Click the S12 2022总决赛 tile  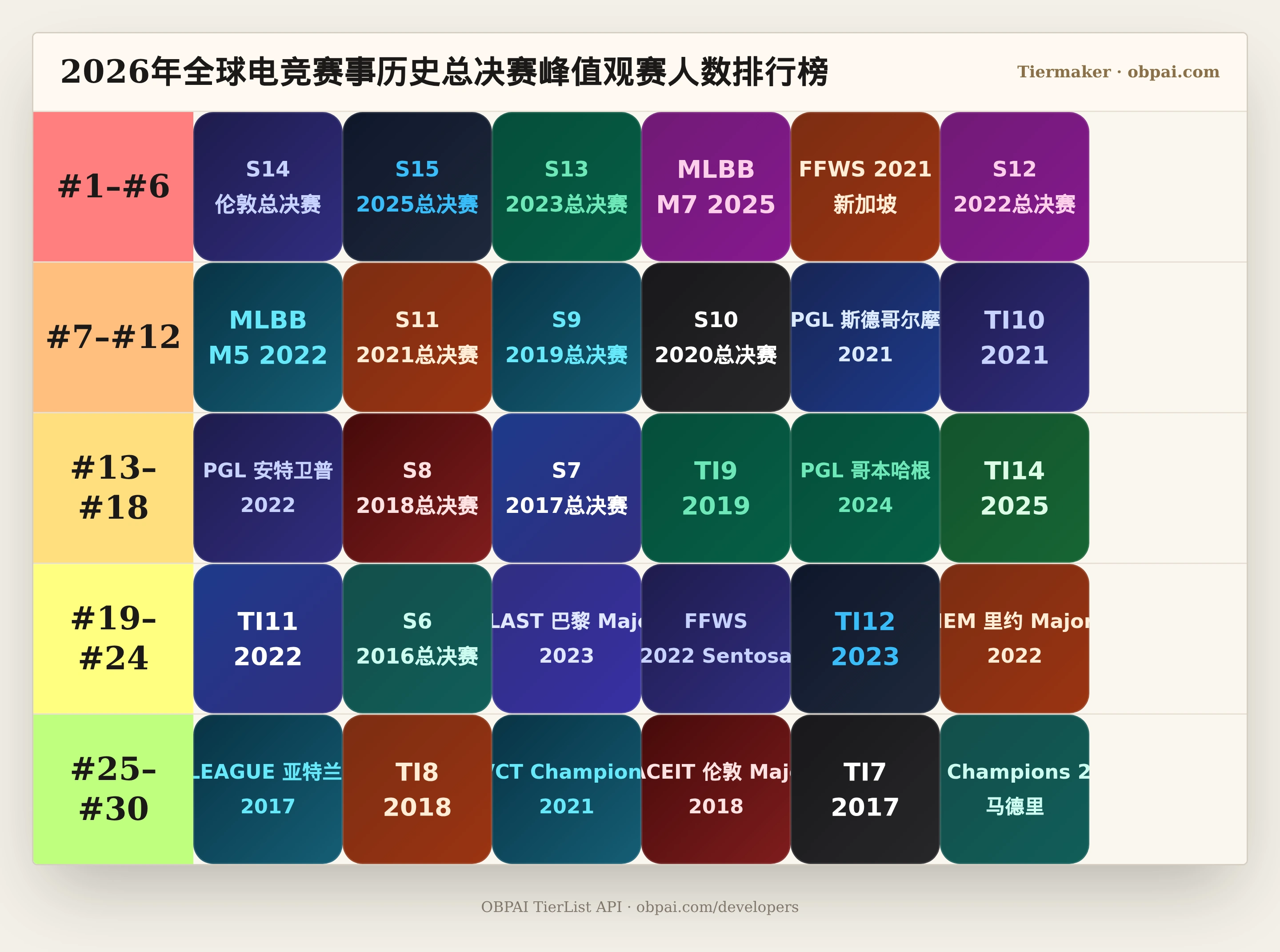point(1014,187)
